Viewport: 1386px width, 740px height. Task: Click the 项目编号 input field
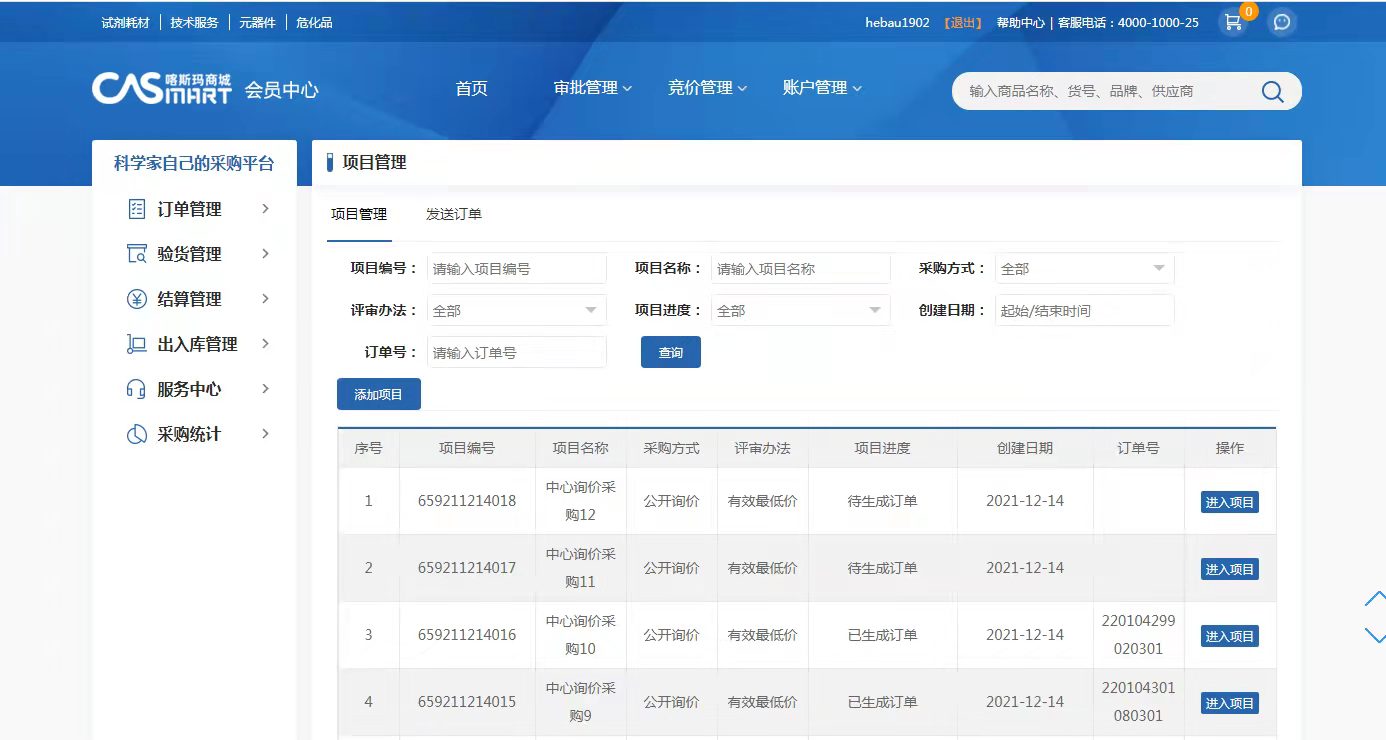[516, 268]
